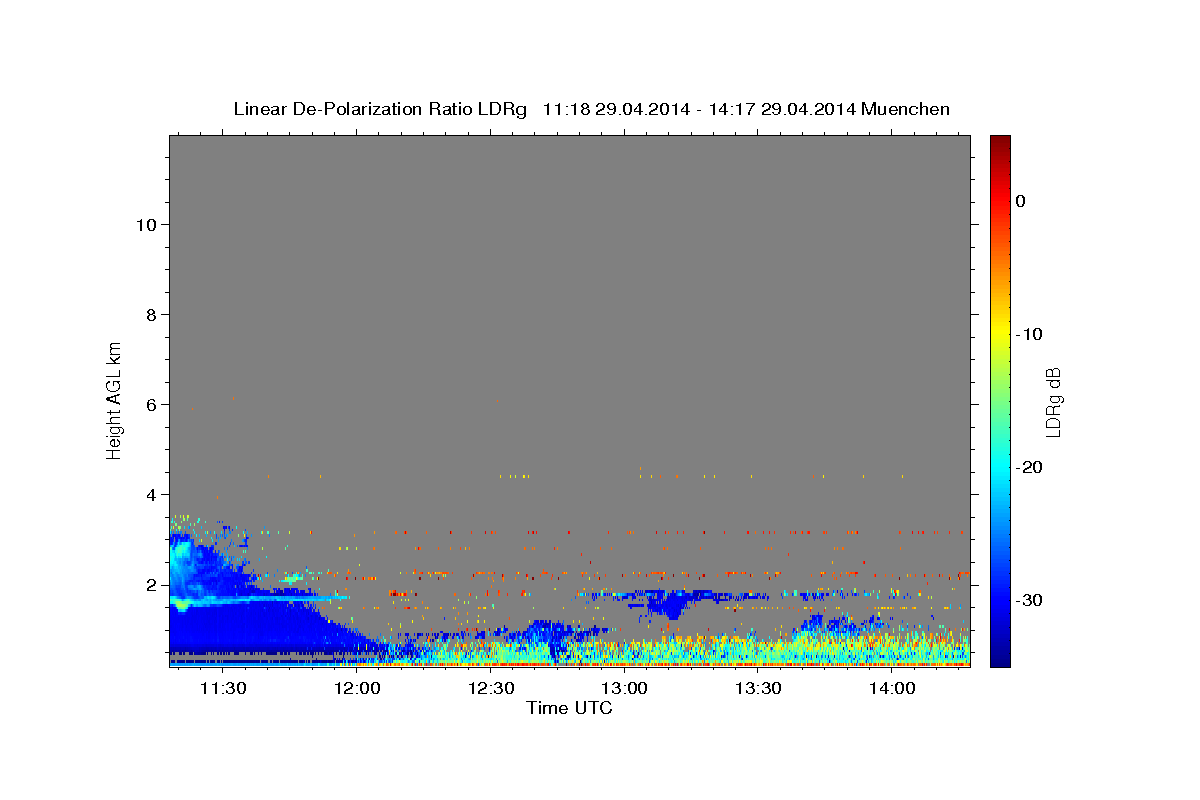Image resolution: width=1200 pixels, height=800 pixels.
Task: Click the colorbar 0 value label
Action: click(x=1021, y=201)
